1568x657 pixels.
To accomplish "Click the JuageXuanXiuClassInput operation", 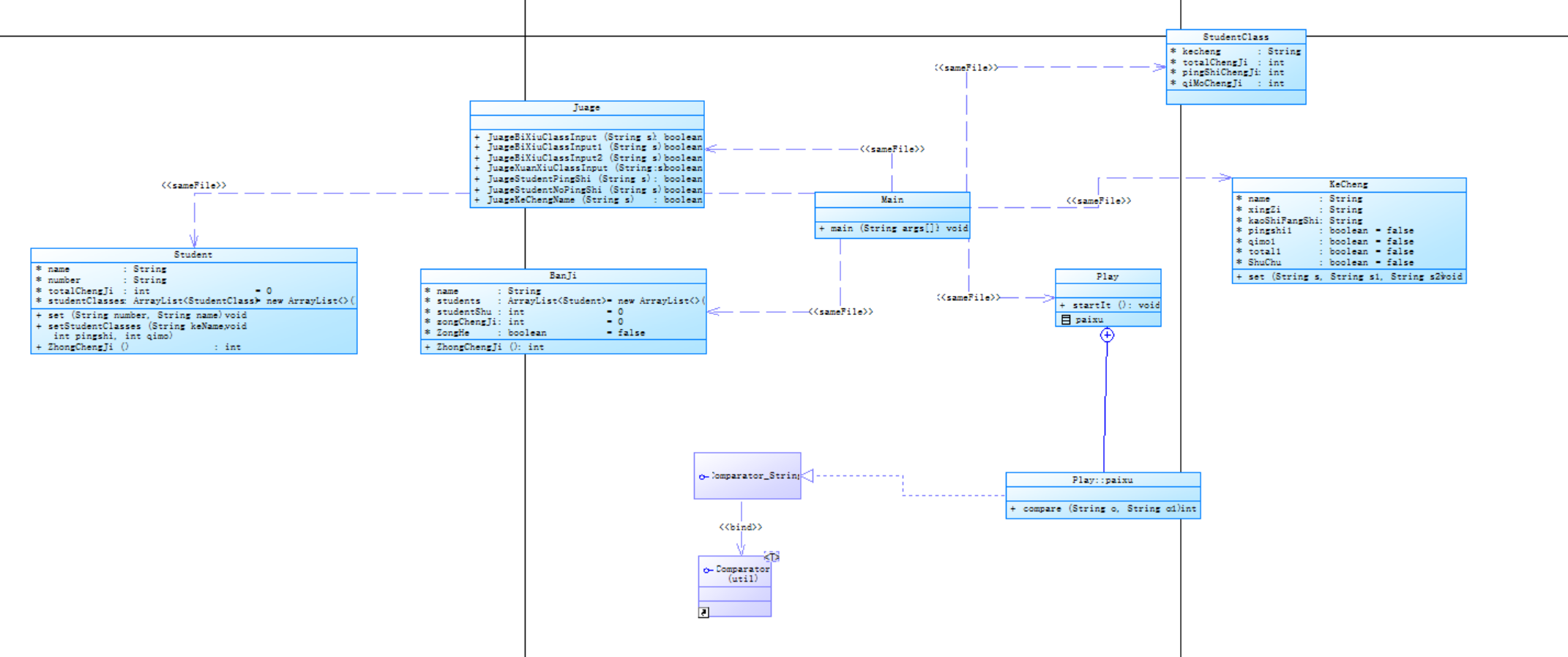I will tap(588, 168).
